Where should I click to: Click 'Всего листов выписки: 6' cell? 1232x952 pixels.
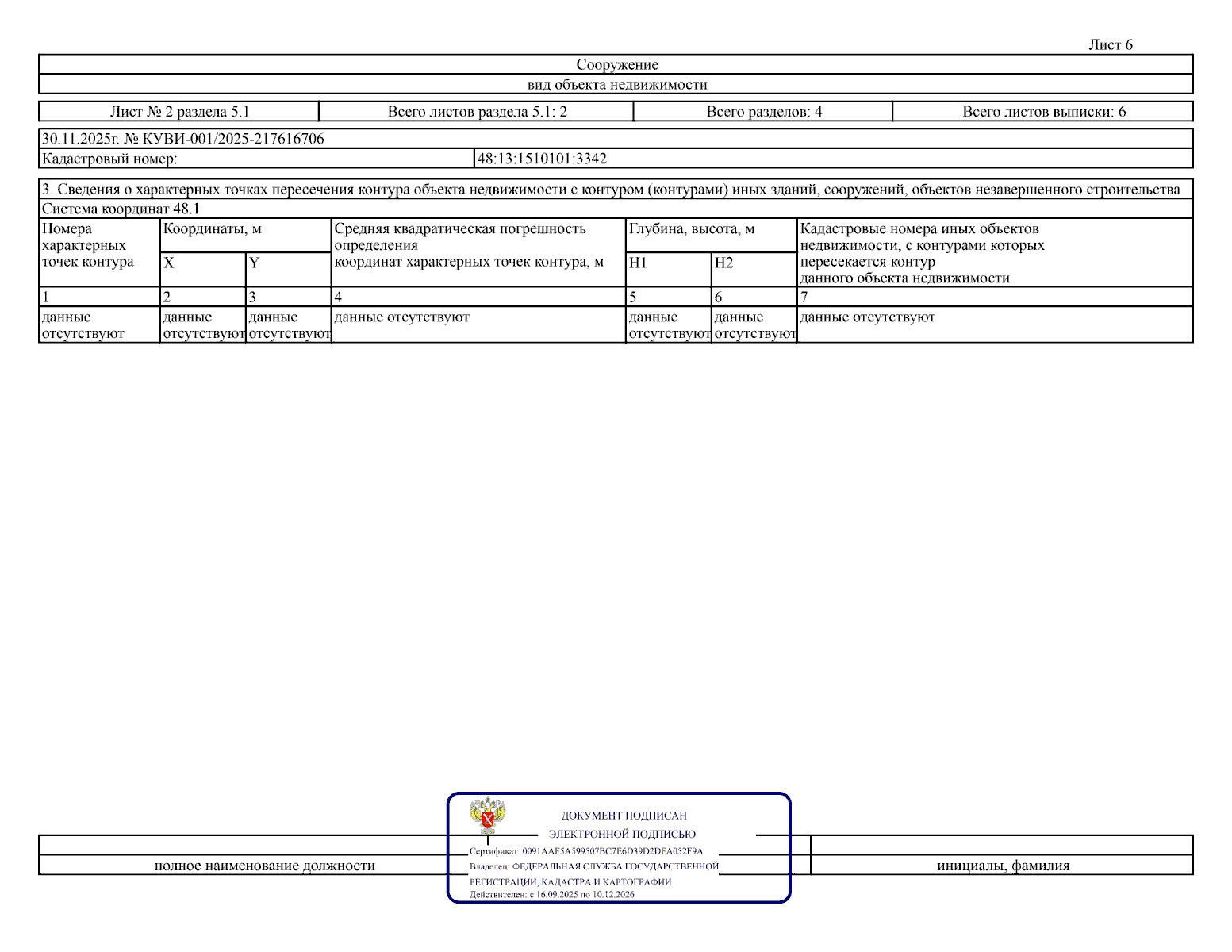pyautogui.click(x=1043, y=112)
